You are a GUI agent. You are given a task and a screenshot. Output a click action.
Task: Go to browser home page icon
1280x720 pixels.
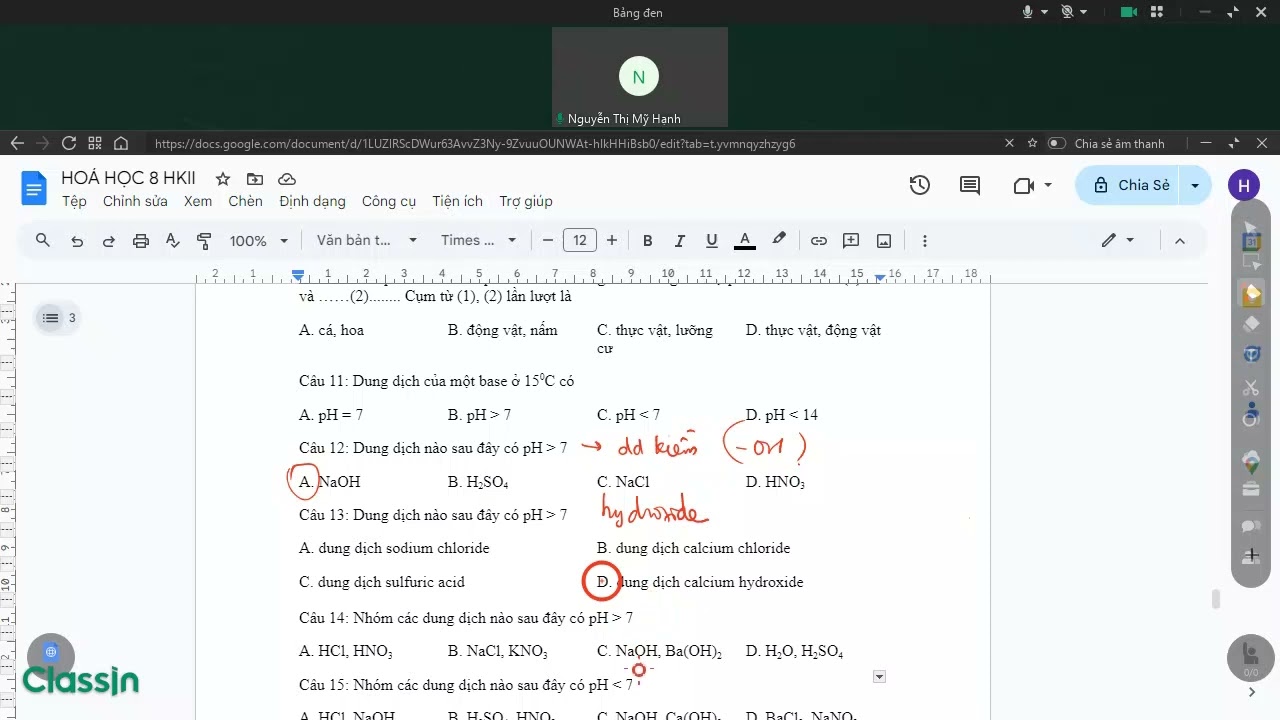121,143
